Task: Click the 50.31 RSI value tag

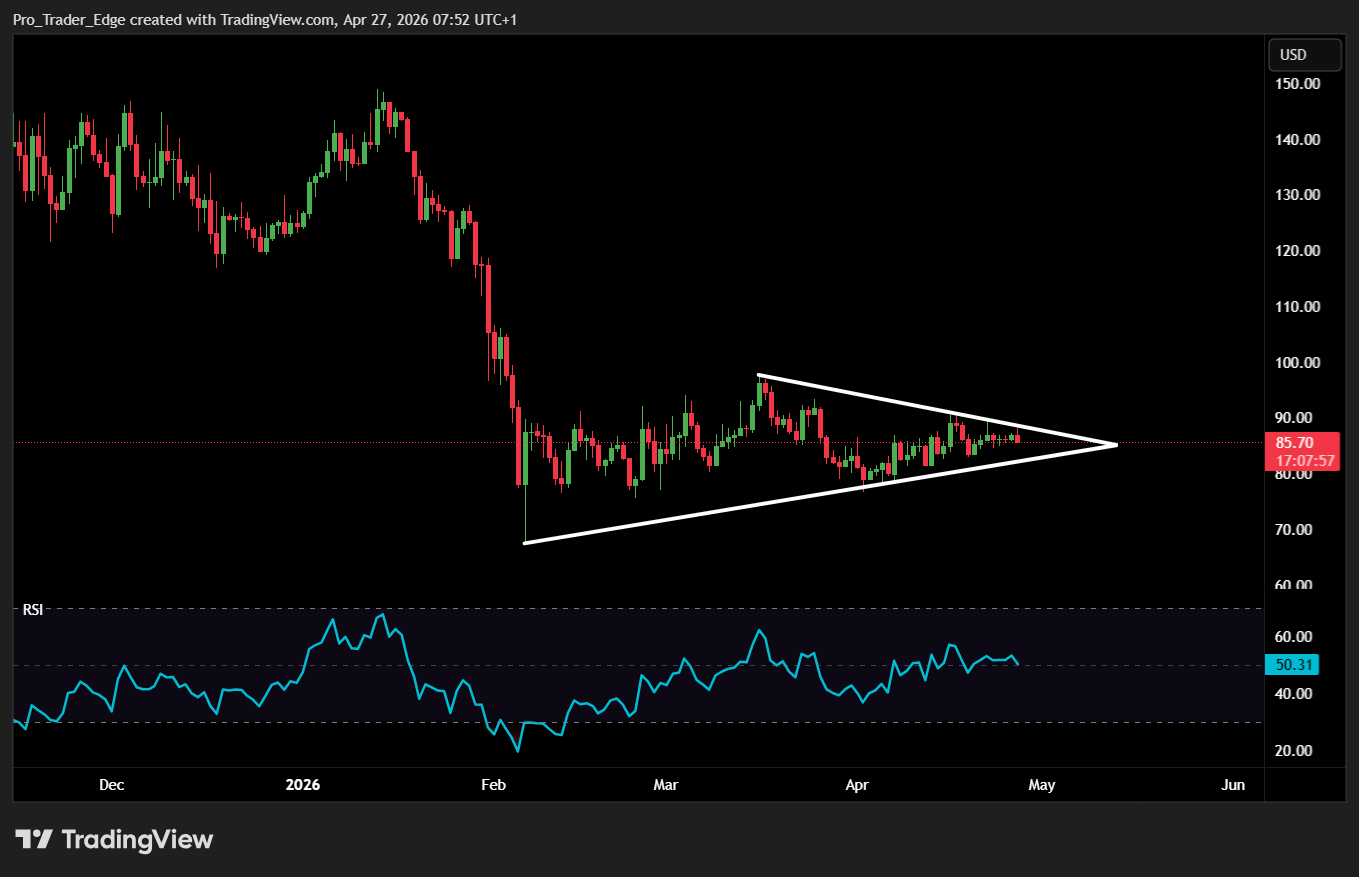Action: click(1292, 665)
